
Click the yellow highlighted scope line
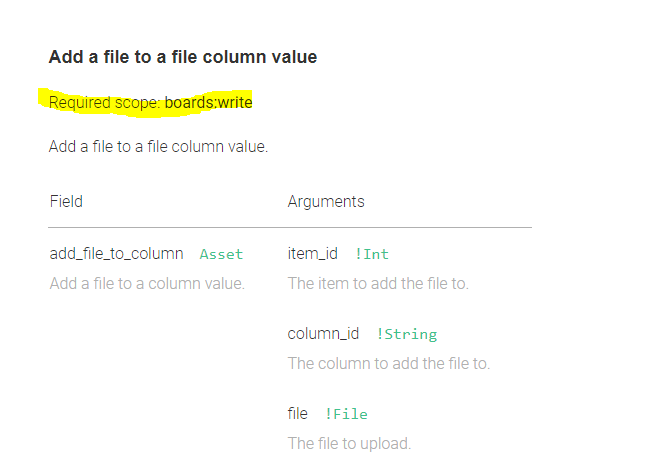point(145,102)
